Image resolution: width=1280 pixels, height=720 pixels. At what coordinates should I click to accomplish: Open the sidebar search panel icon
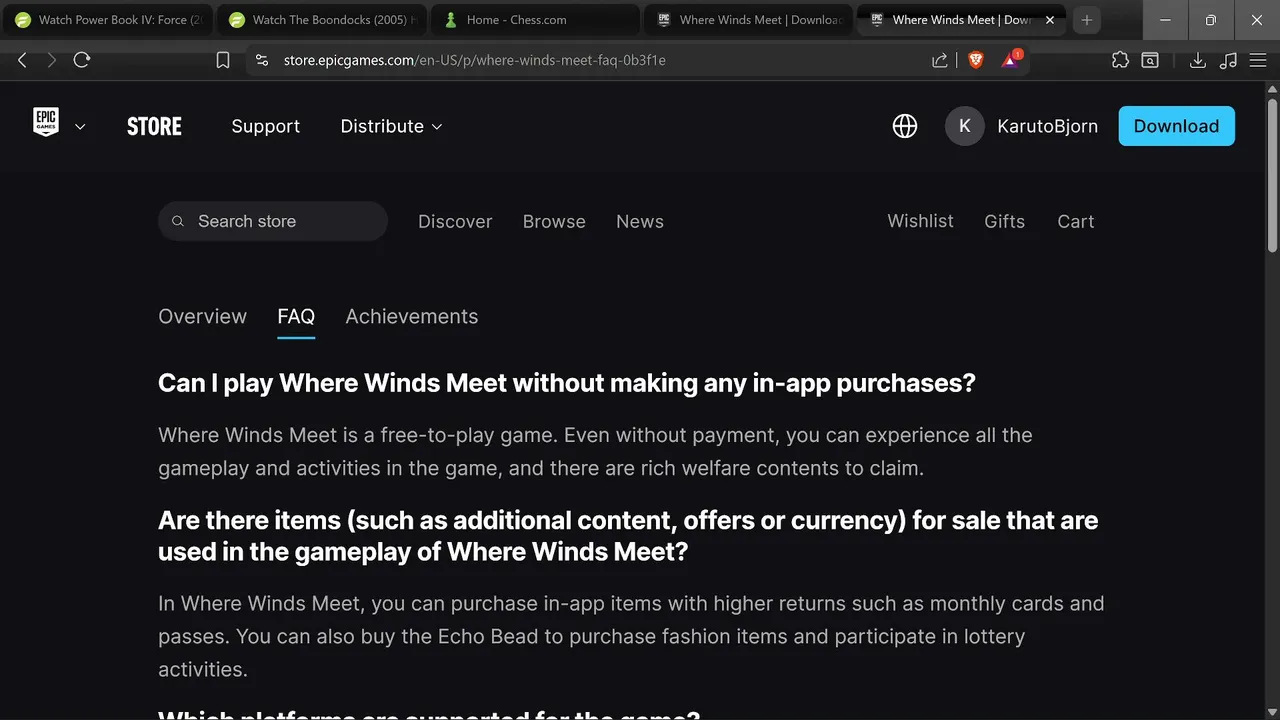pos(1150,60)
